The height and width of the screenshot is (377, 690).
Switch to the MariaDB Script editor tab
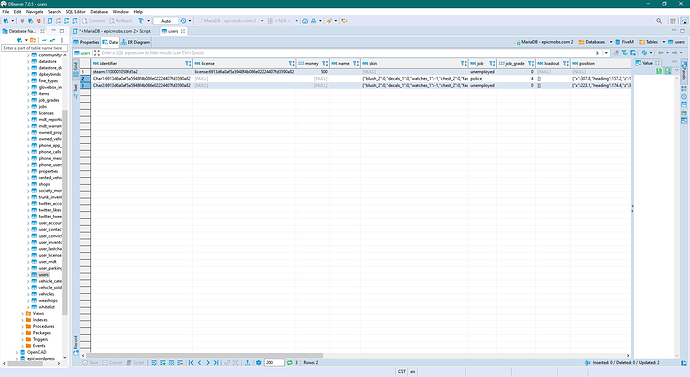[114, 31]
